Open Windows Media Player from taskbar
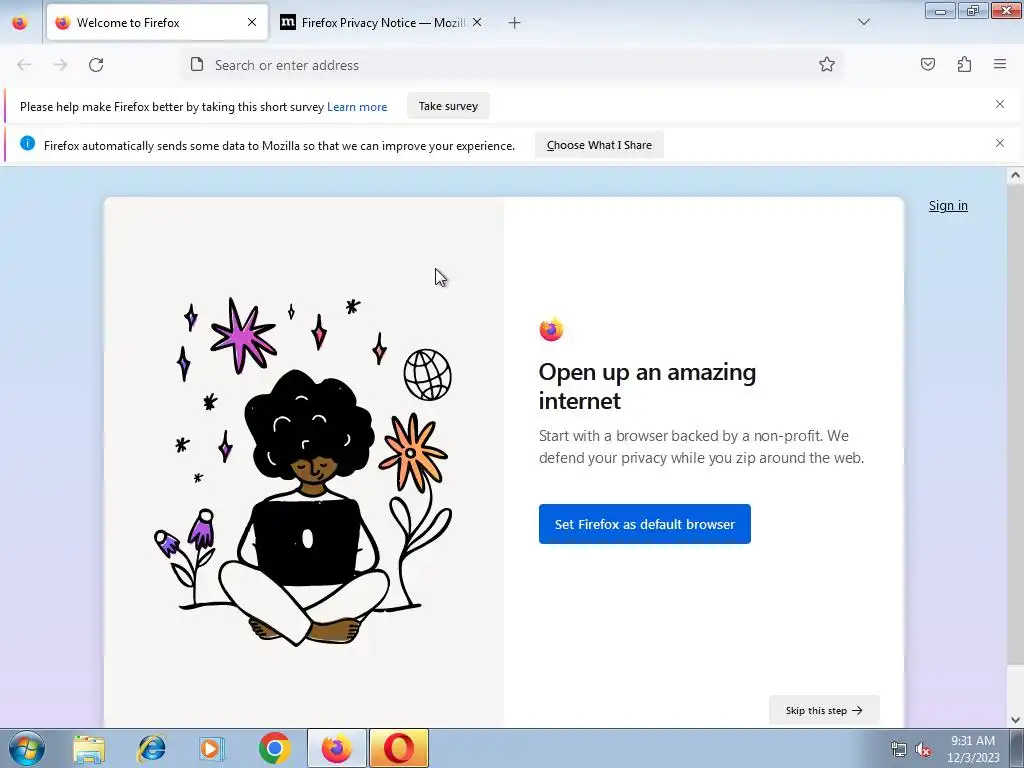The height and width of the screenshot is (768, 1024). pyautogui.click(x=212, y=749)
